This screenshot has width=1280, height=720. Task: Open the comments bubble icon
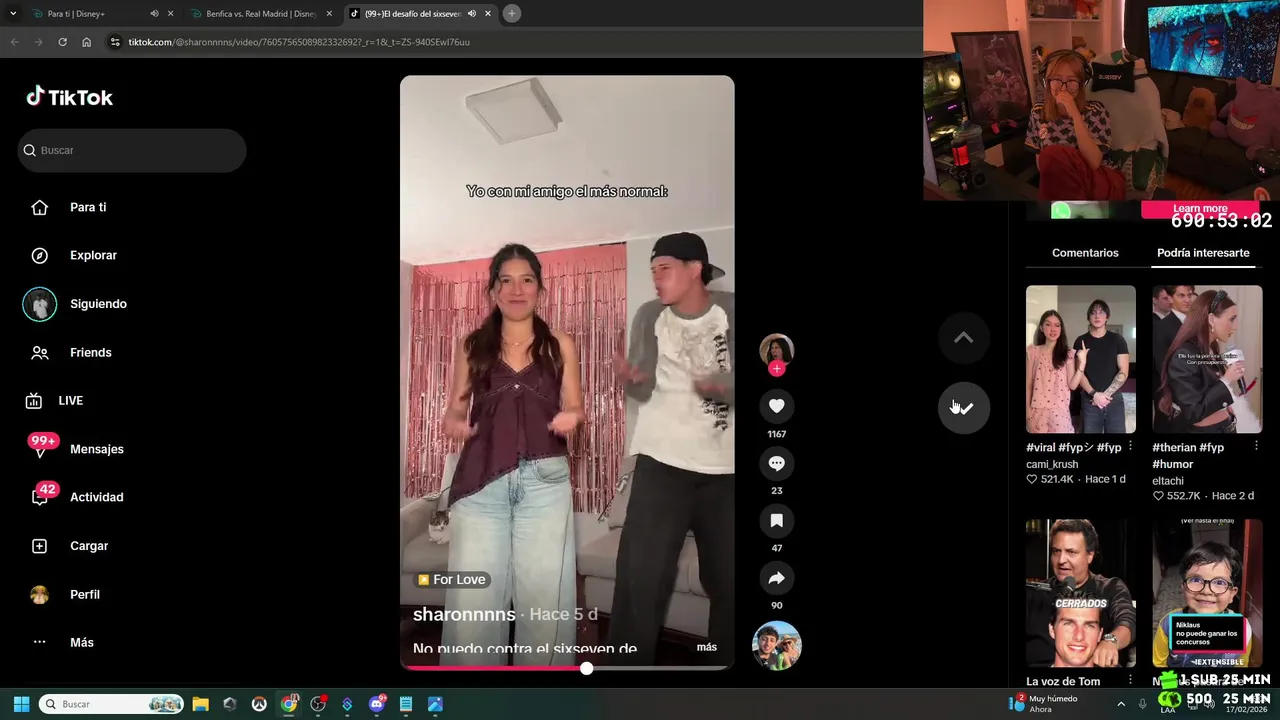point(776,463)
